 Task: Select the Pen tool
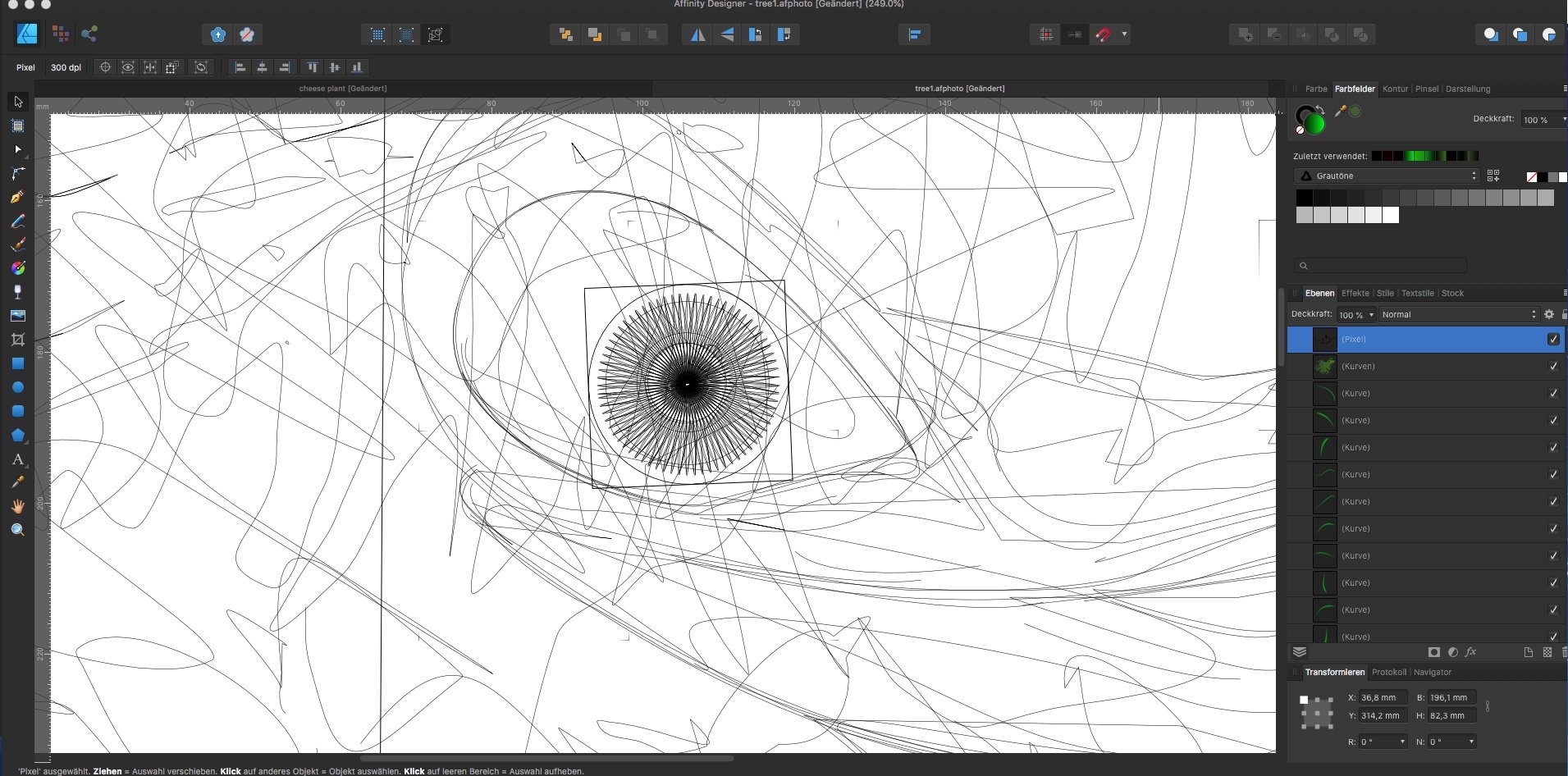click(x=18, y=198)
